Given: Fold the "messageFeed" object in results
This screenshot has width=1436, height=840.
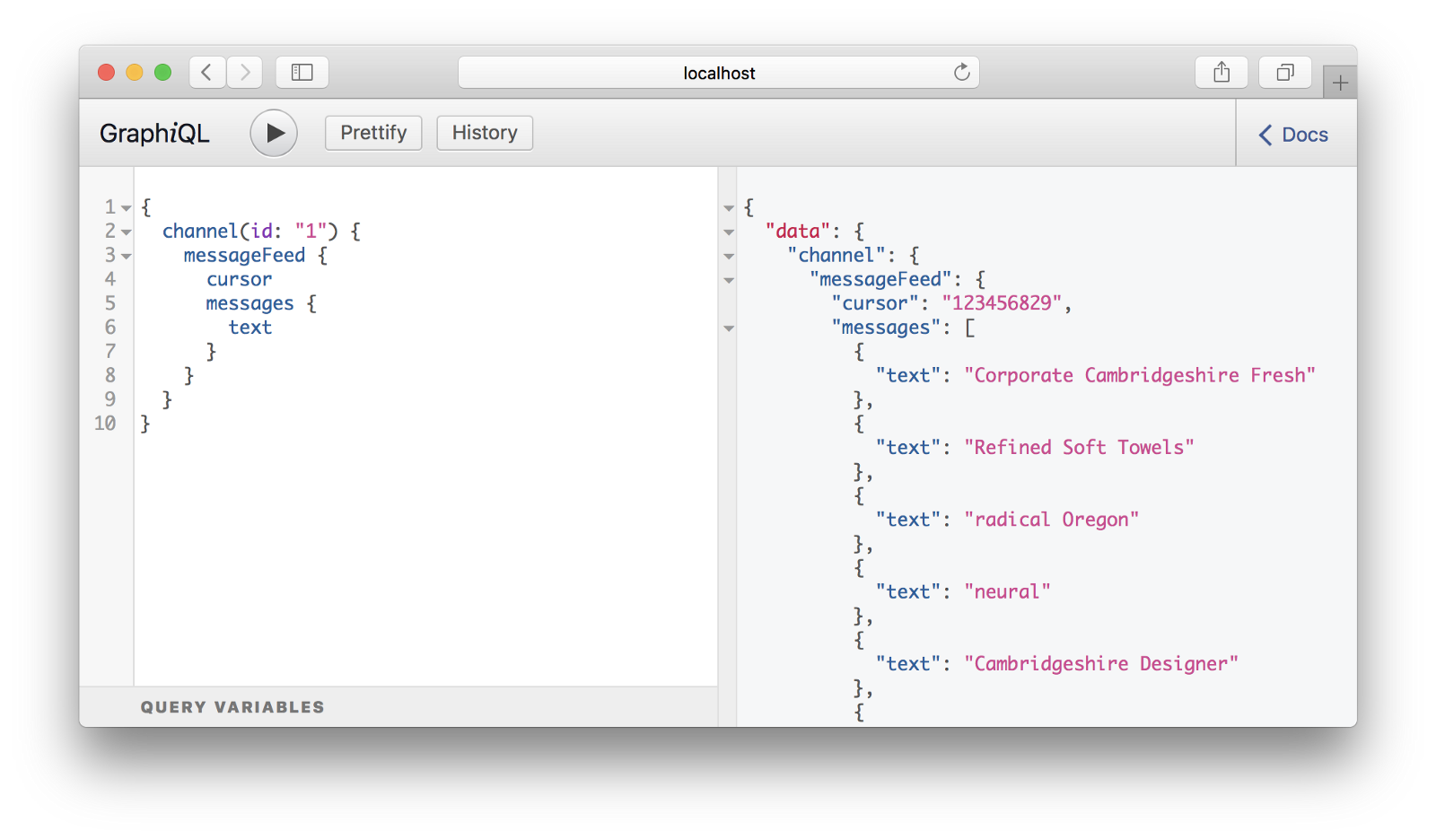Looking at the screenshot, I should (729, 281).
